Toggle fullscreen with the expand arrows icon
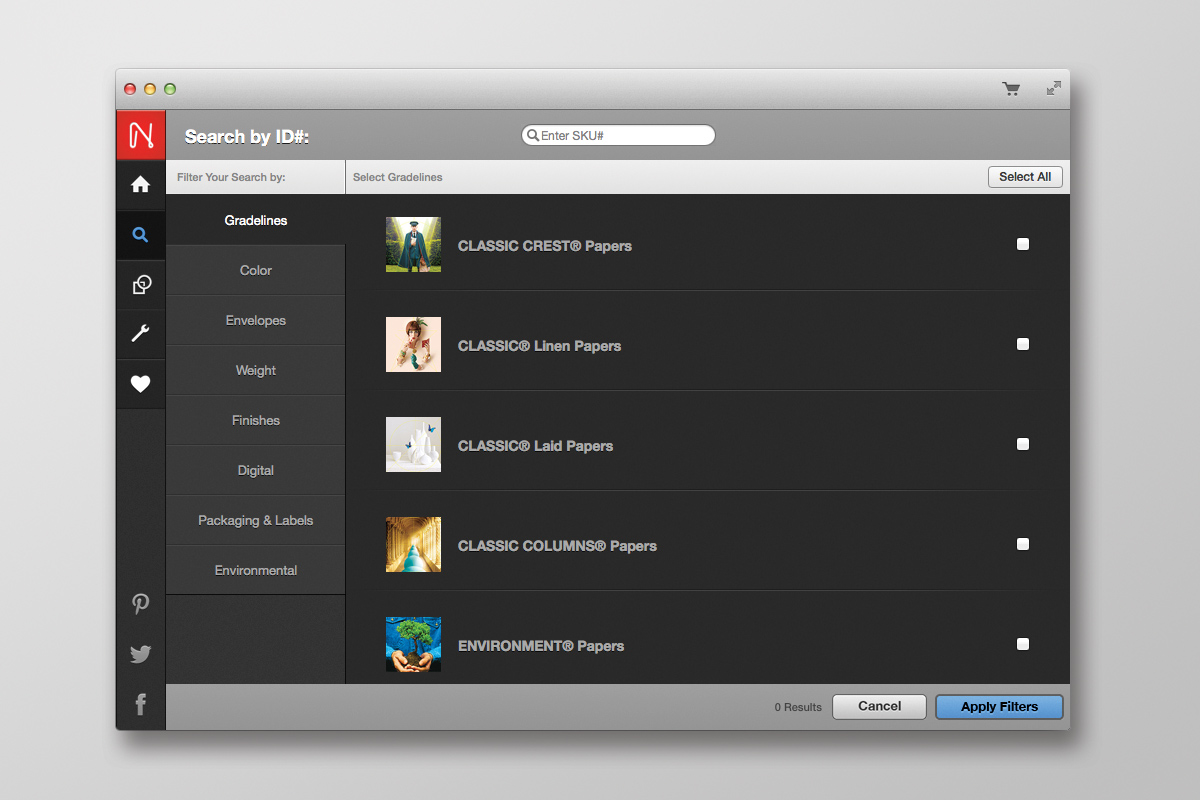The image size is (1200, 800). [1053, 89]
